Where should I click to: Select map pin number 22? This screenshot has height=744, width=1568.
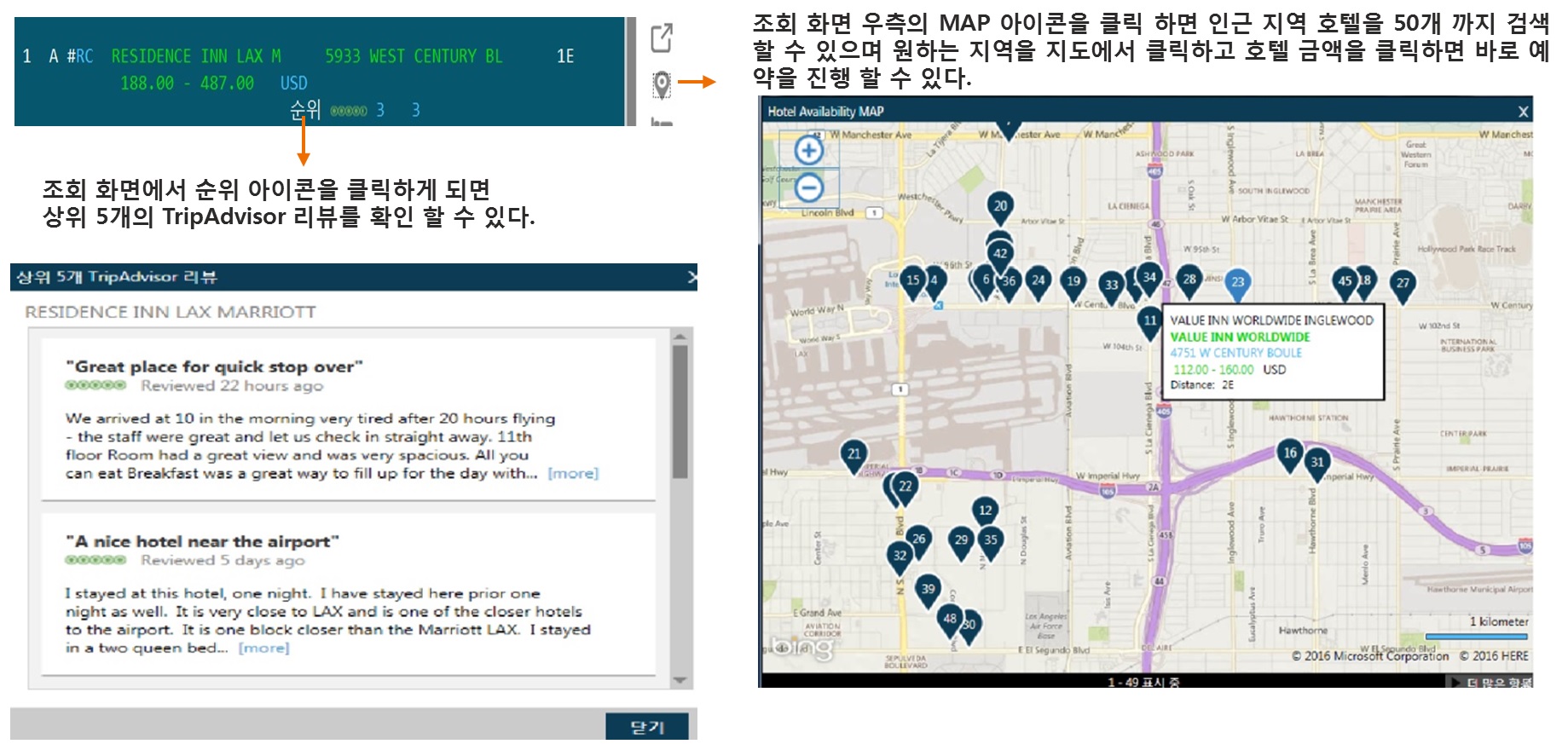(906, 488)
